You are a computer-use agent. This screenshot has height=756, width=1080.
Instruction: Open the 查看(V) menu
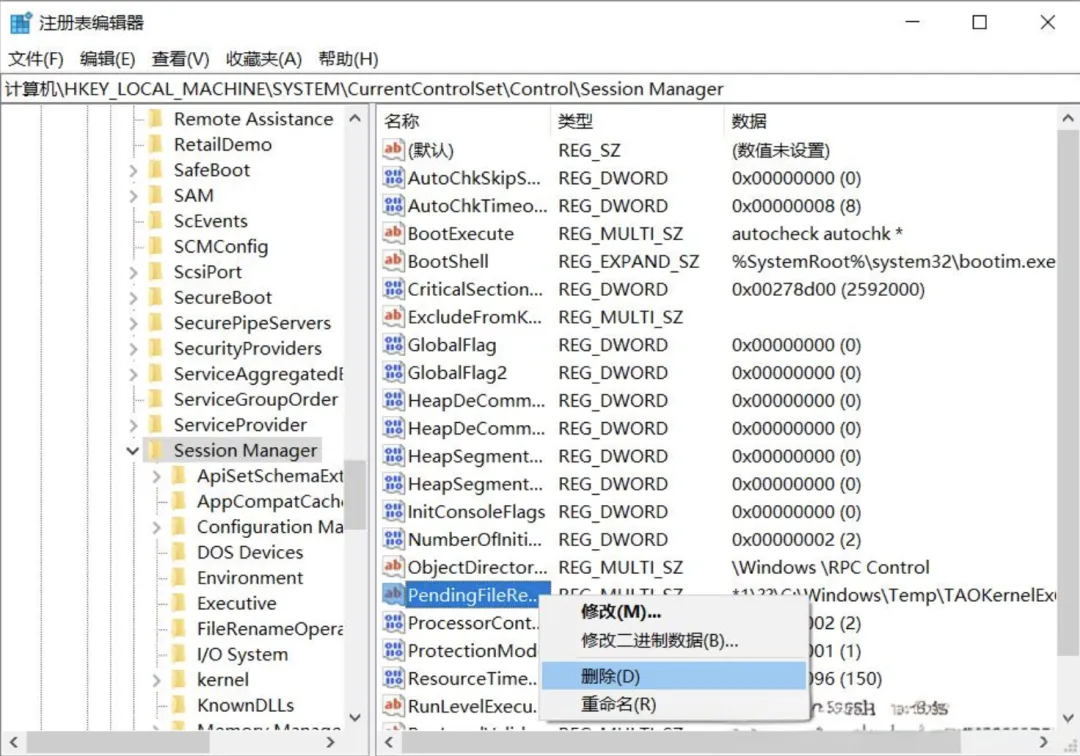(180, 59)
